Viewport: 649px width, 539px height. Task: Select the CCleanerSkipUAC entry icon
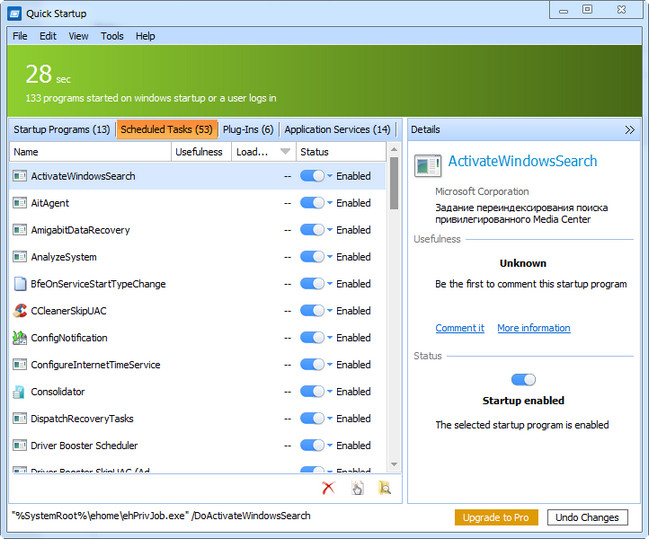click(19, 311)
